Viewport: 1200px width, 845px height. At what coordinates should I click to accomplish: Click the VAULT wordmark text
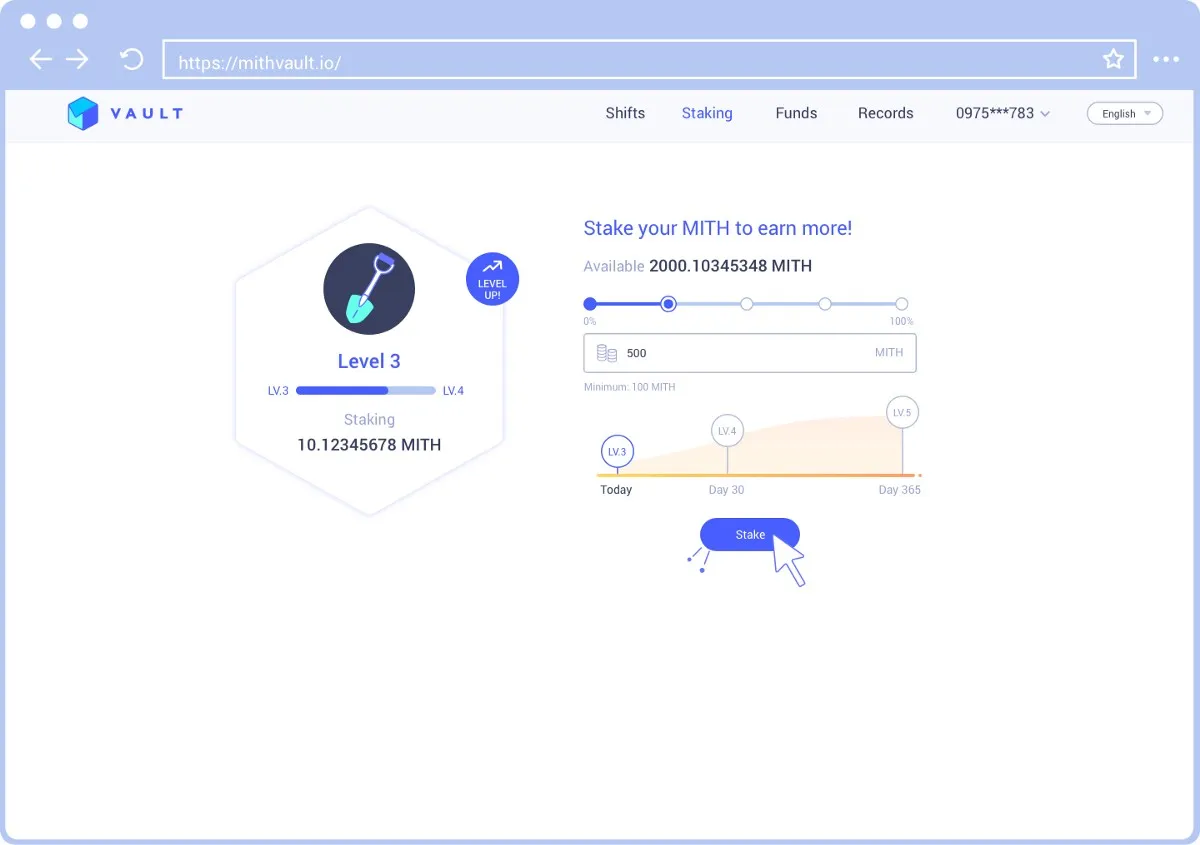coord(147,113)
